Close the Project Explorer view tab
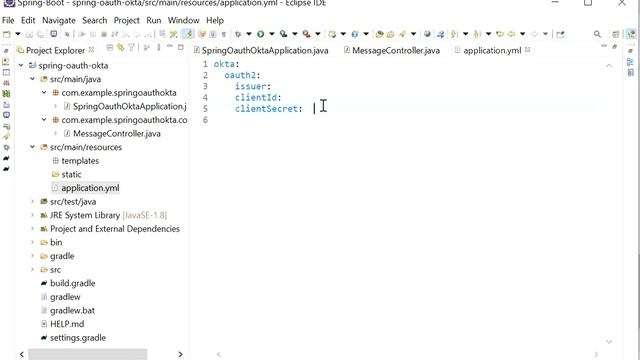Image resolution: width=640 pixels, height=360 pixels. (x=91, y=50)
